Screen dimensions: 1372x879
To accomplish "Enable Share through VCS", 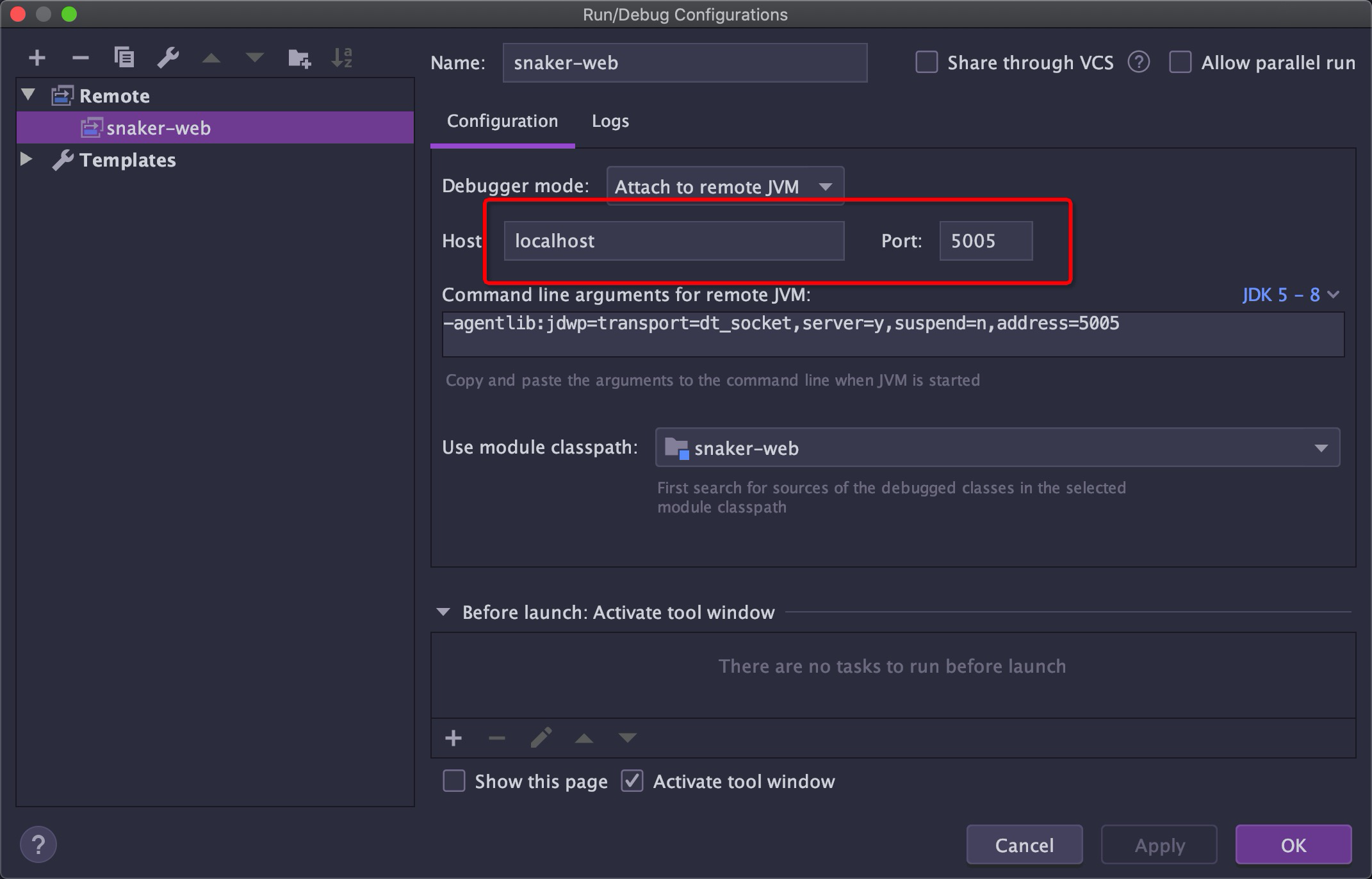I will tap(927, 62).
